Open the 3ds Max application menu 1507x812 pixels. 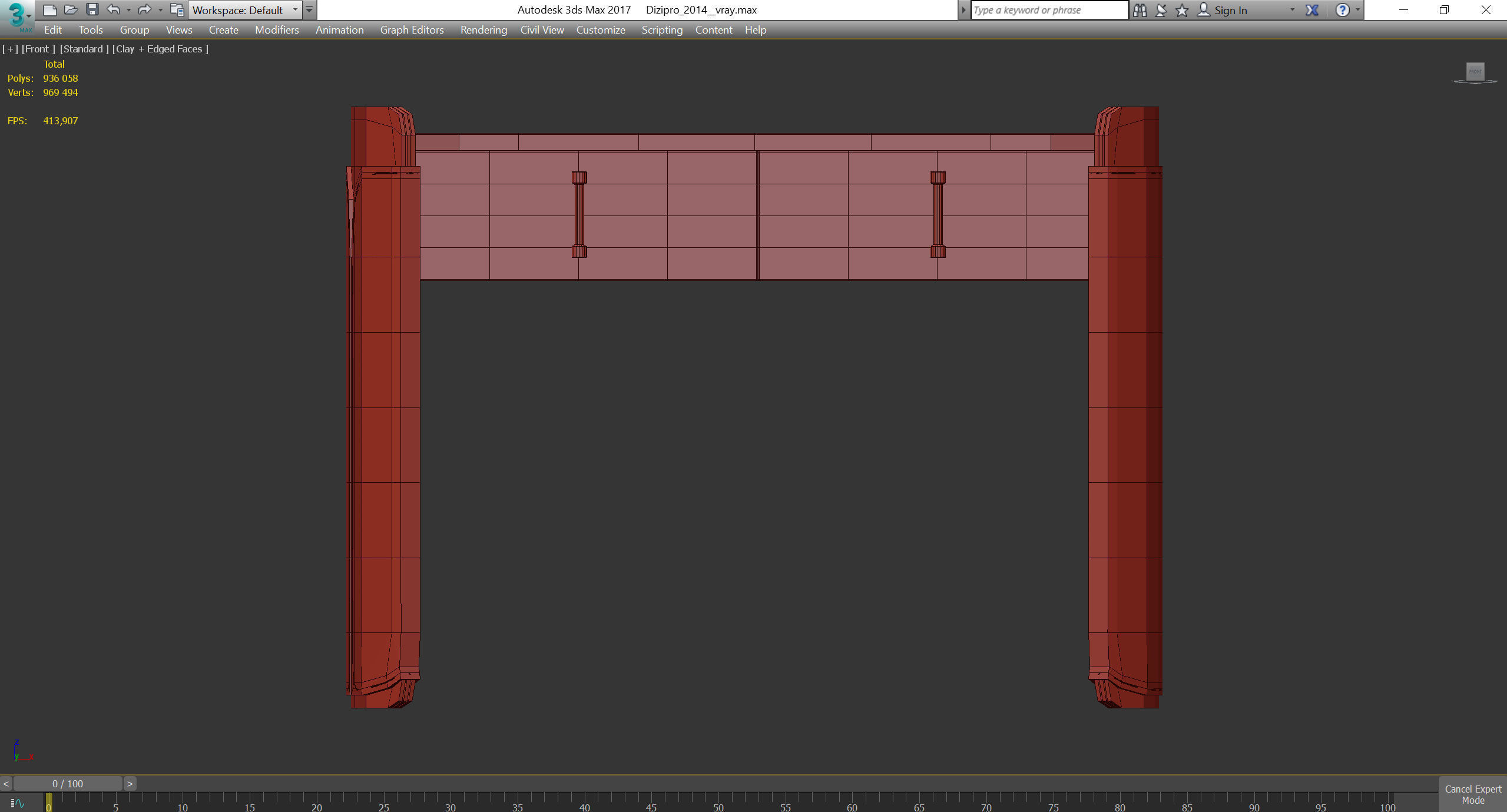point(16,16)
